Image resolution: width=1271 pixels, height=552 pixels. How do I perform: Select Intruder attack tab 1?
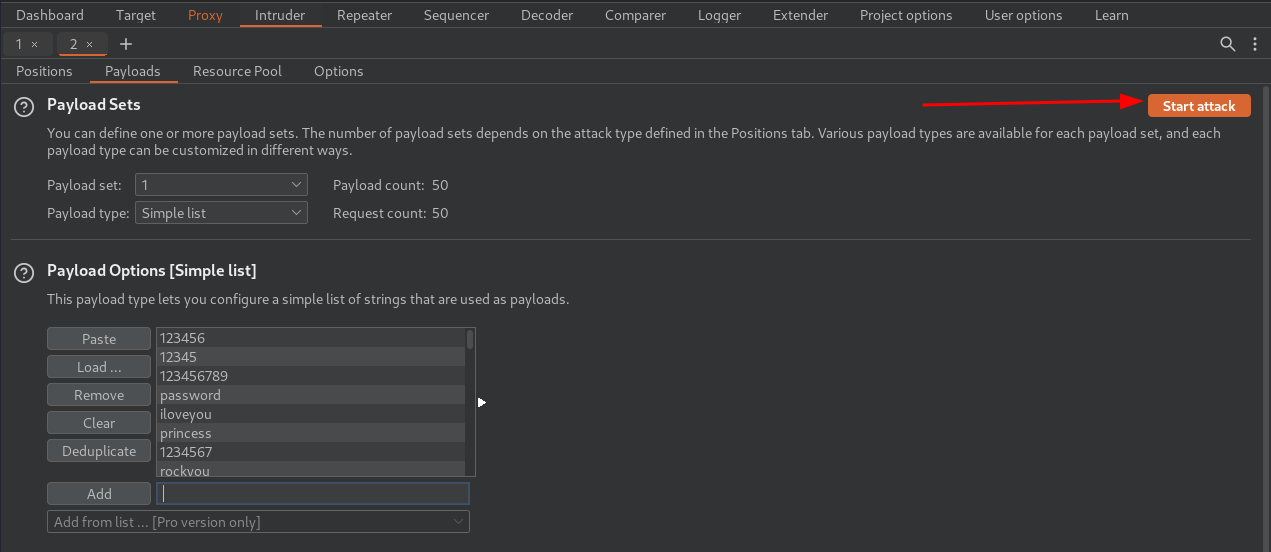(19, 44)
